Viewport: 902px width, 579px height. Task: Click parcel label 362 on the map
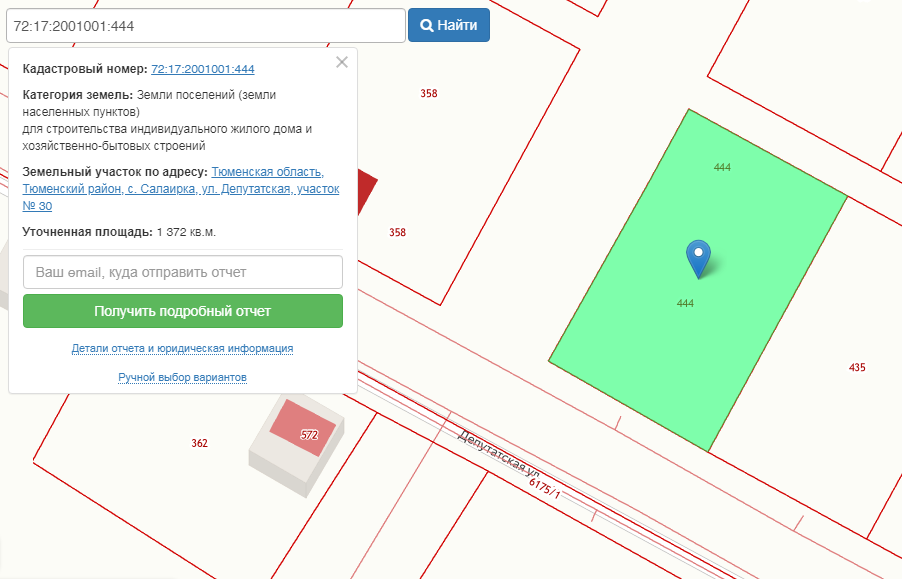pyautogui.click(x=200, y=443)
